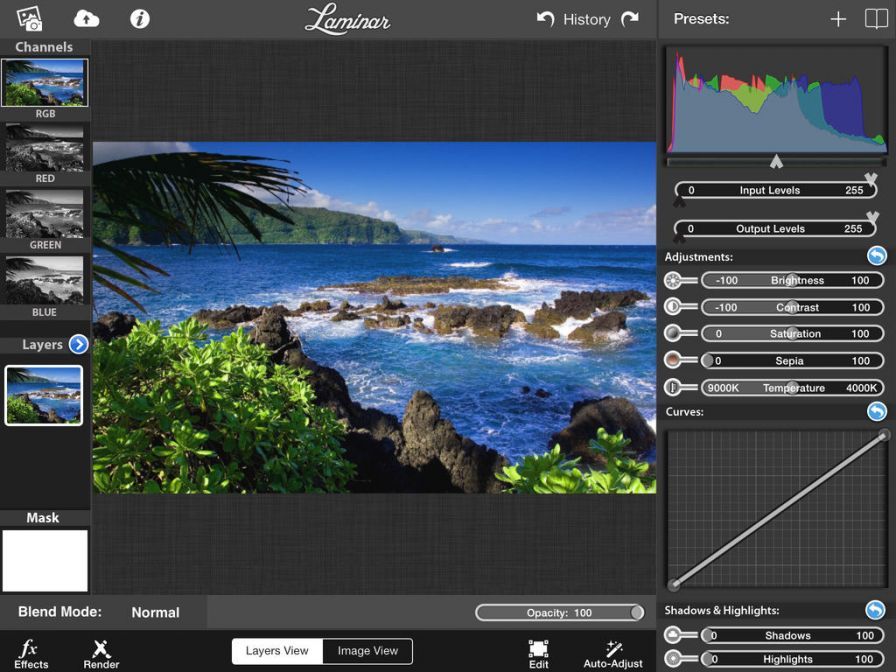896x672 pixels.
Task: Switch to the RED channel
Action: pos(45,146)
